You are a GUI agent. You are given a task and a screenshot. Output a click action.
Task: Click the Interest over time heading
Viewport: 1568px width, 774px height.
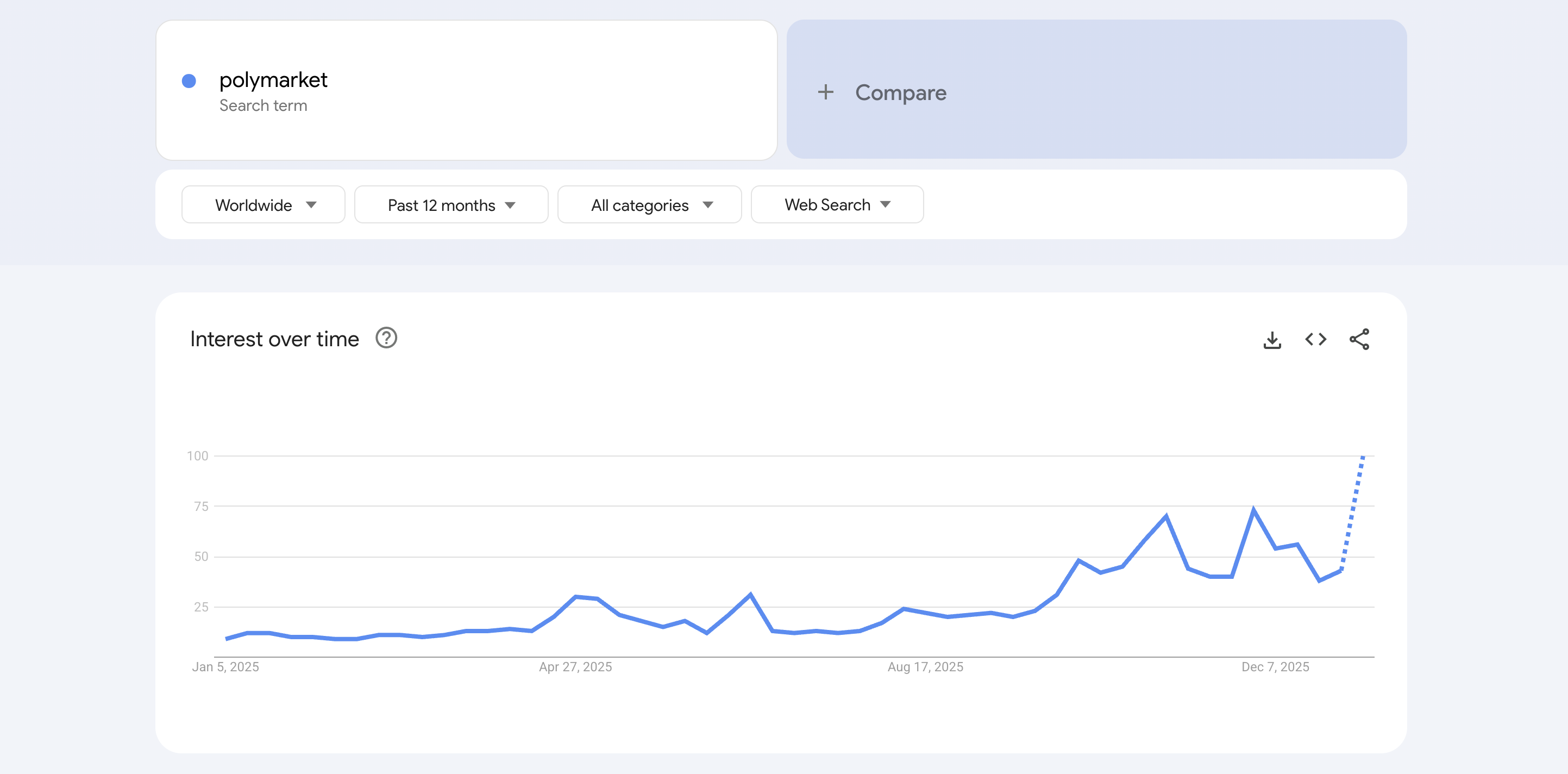point(274,339)
